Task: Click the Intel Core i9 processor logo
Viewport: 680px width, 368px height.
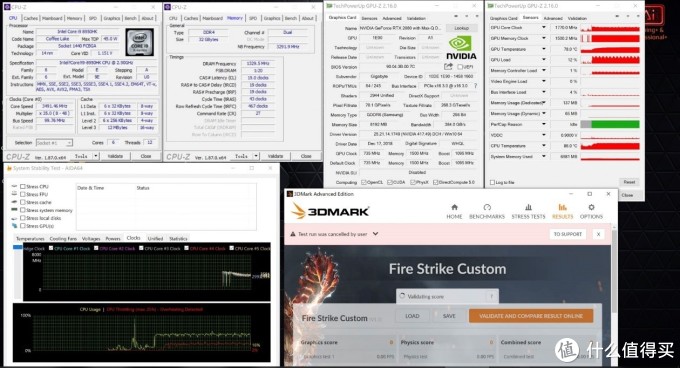Action: [x=140, y=42]
